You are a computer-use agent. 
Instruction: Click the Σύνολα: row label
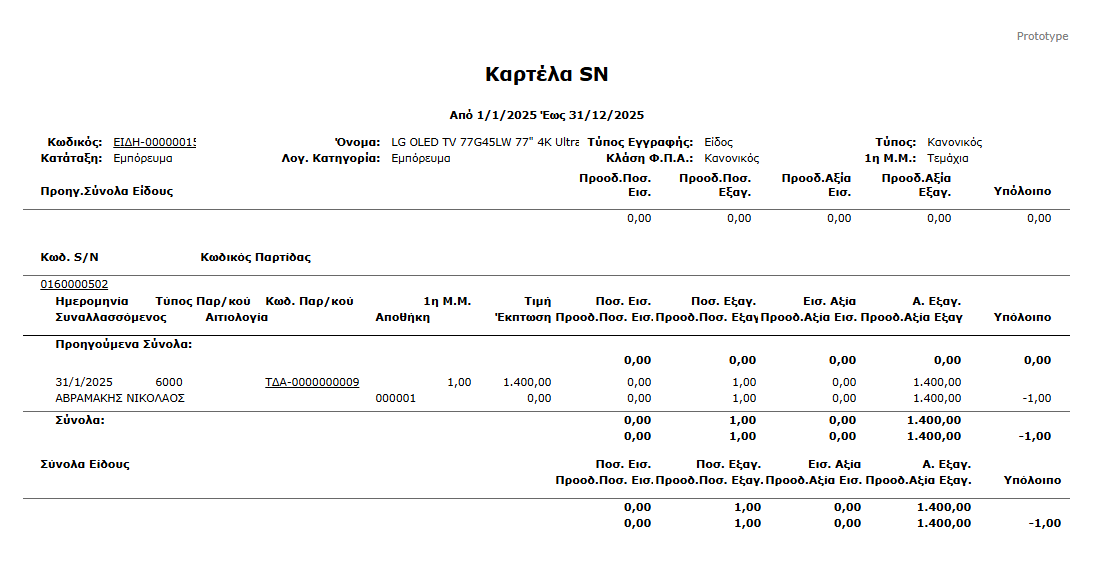(80, 421)
